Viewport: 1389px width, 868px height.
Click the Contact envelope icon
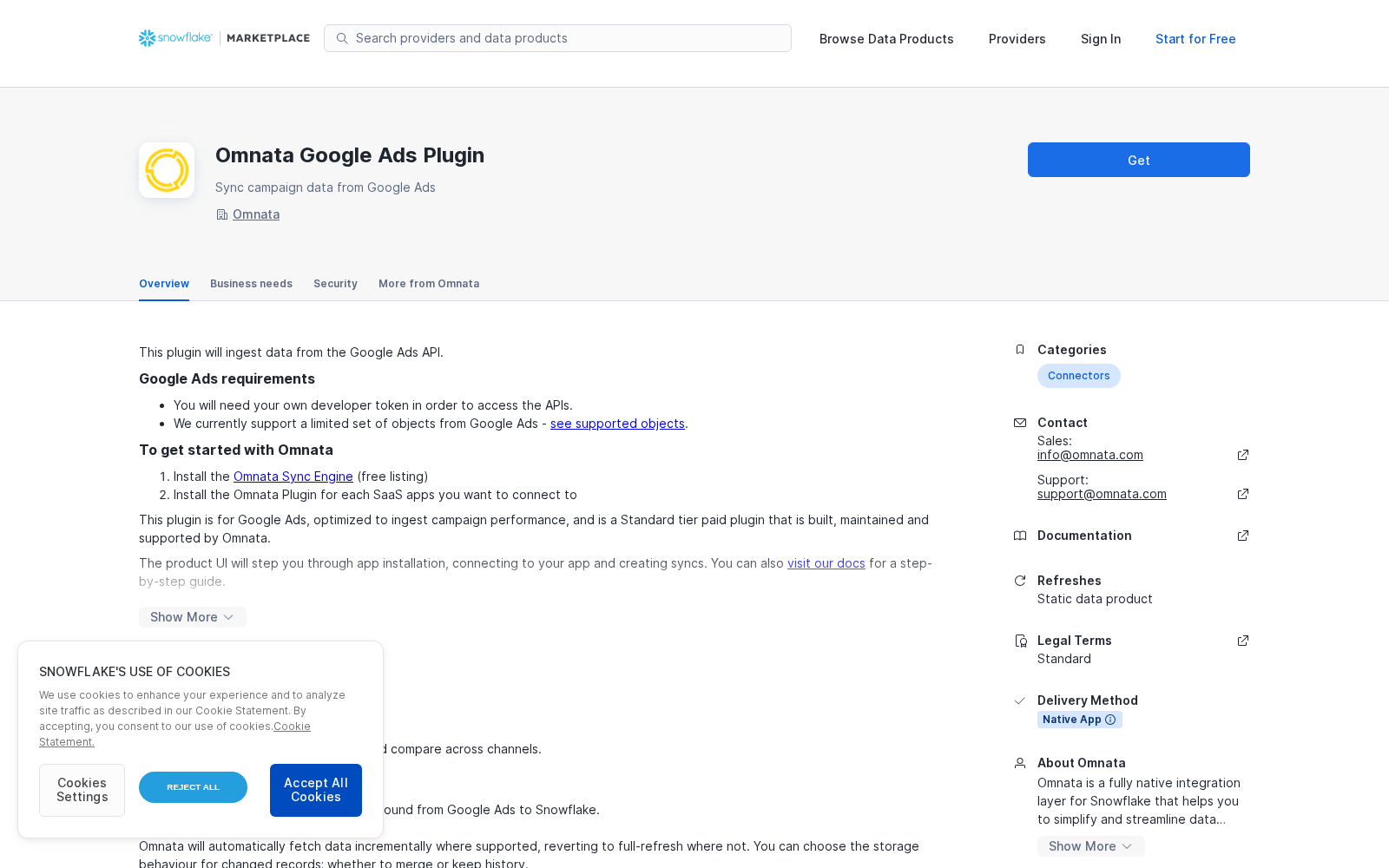[x=1020, y=423]
